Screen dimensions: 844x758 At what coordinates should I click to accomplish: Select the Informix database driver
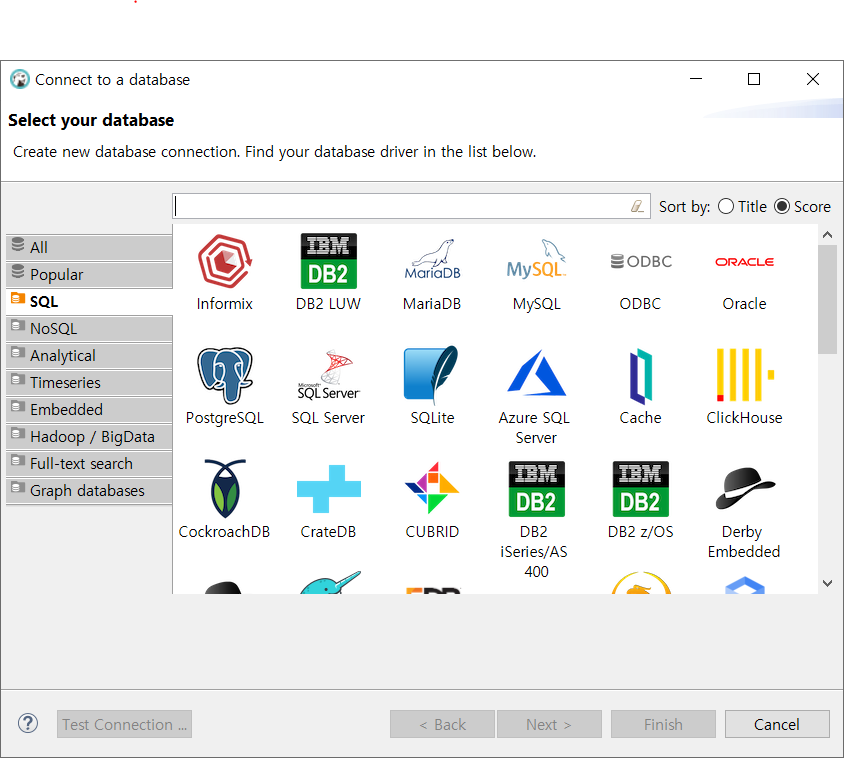point(224,262)
